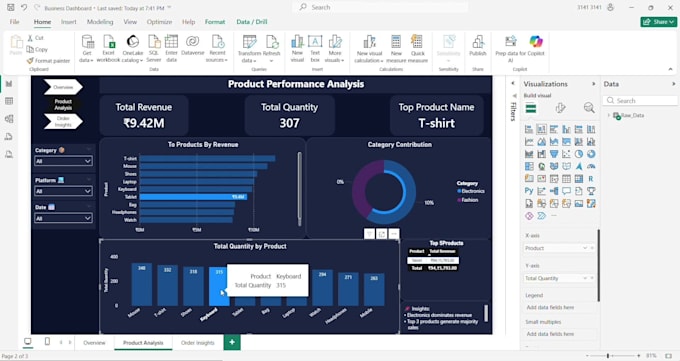Open Y-axis Total Quantity field dropdown
Image resolution: width=680 pixels, height=361 pixels.
click(x=585, y=278)
